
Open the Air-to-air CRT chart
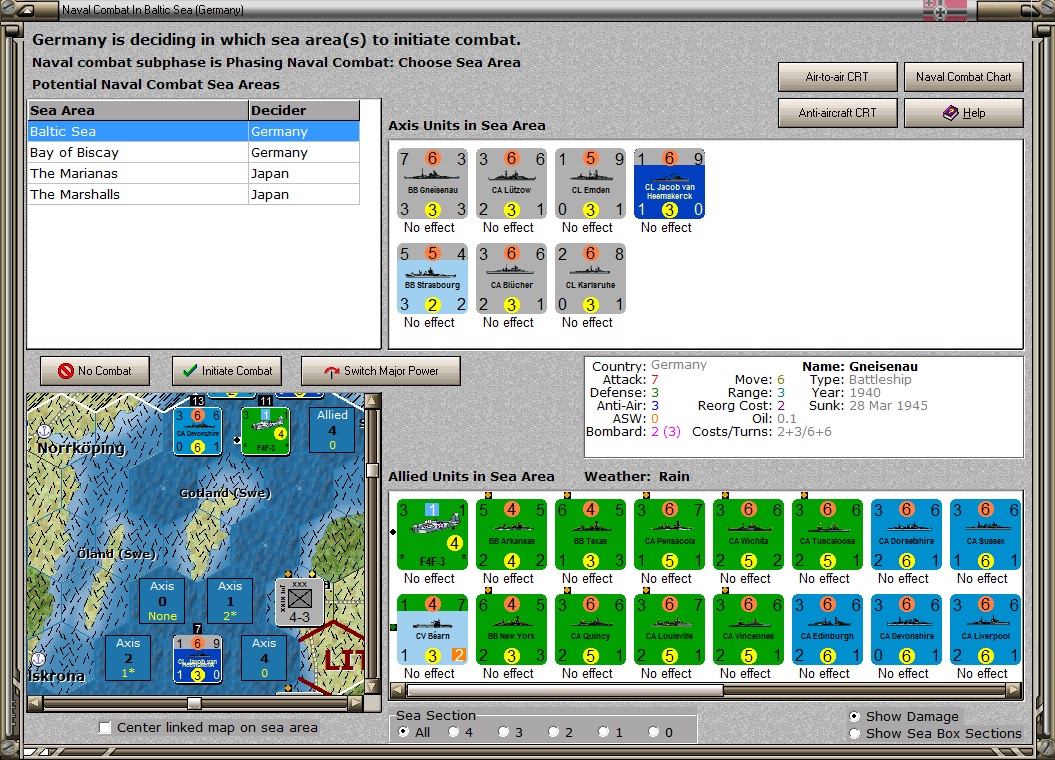(x=838, y=77)
